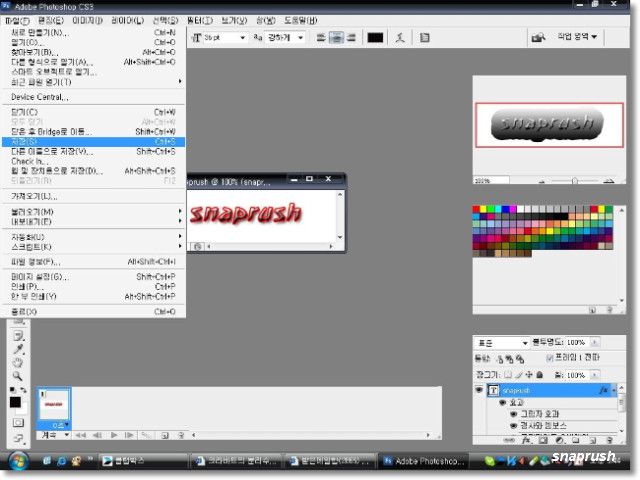The image size is (640, 480).
Task: Toggle the character and paragraph palettes icon
Action: point(424,38)
